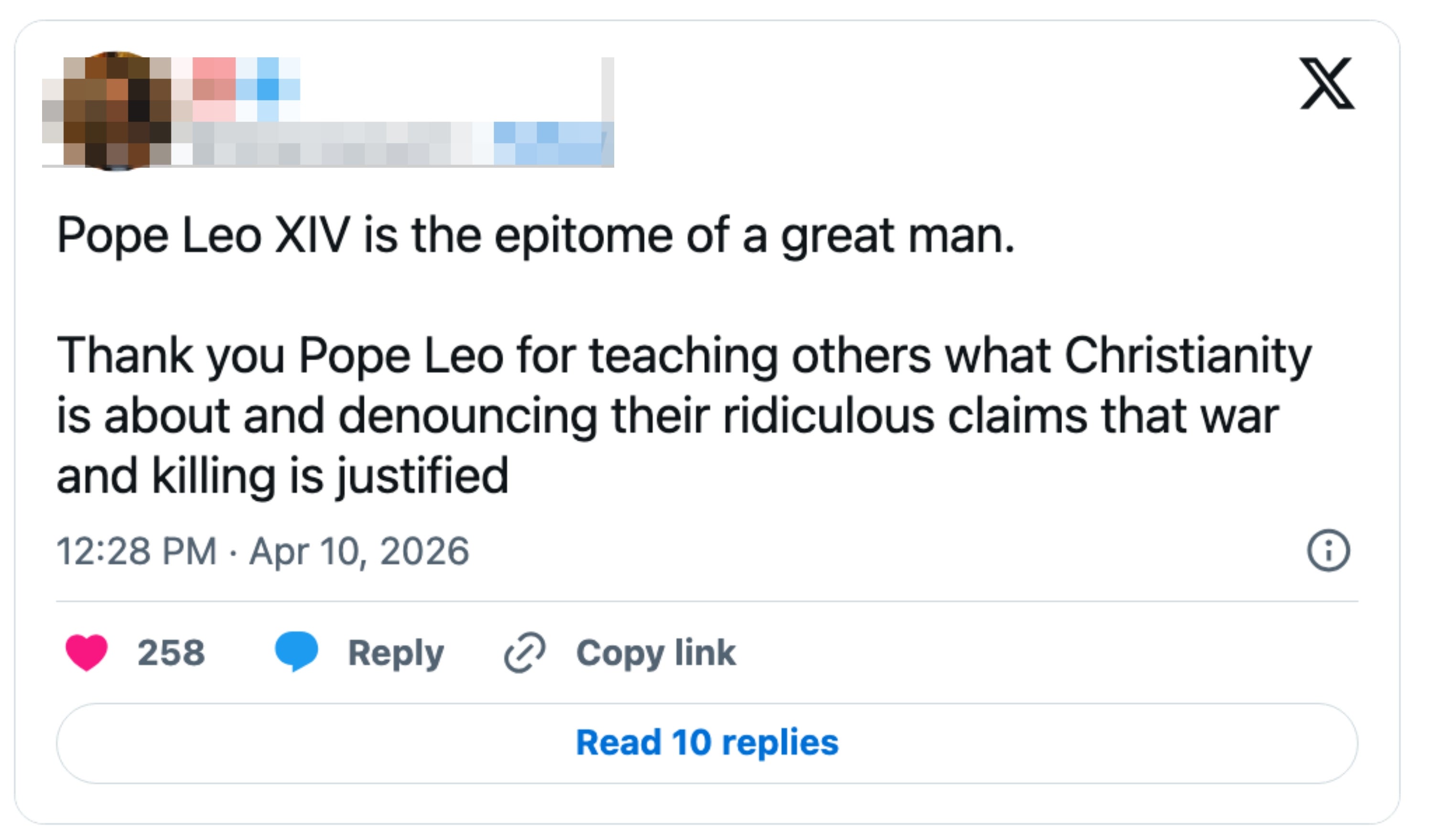This screenshot has width=1434, height=840.
Task: Click the 12:28 PM time
Action: [x=137, y=551]
